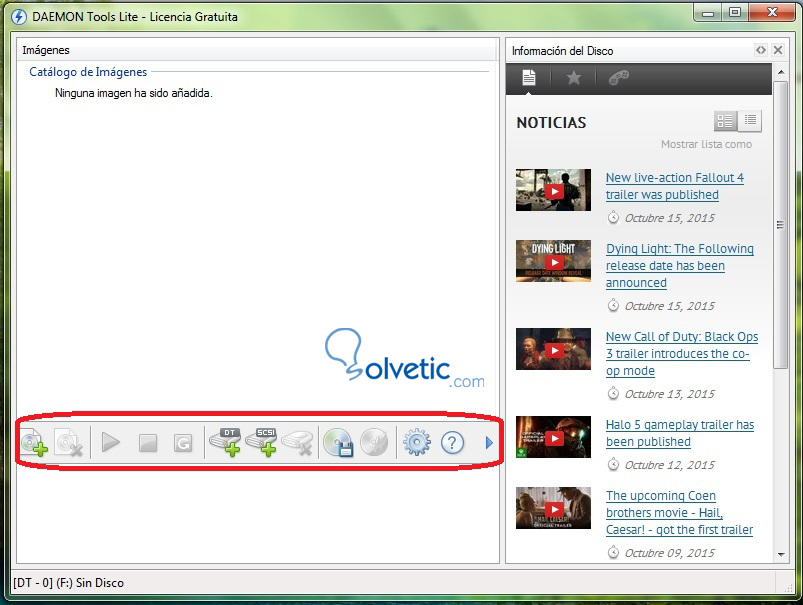Click the '[DT - 0] (F:) Sin Disco' status
The width and height of the screenshot is (803, 605).
[x=69, y=583]
